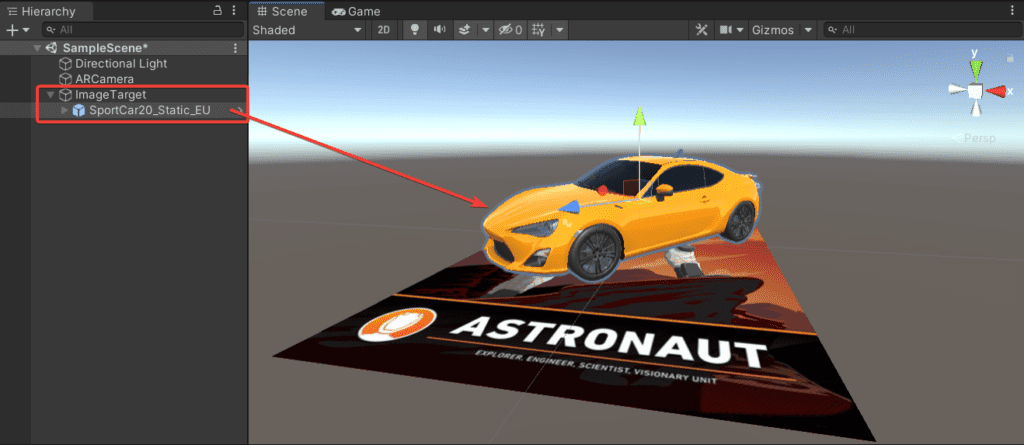Click bottom white cone of orientation gizmo
This screenshot has width=1024, height=445.
click(976, 109)
